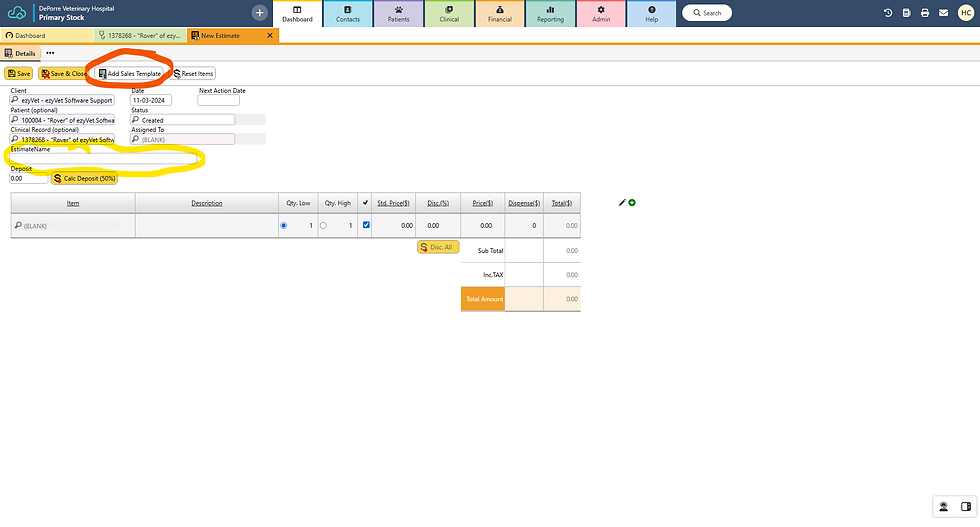Click the Save button

[x=19, y=74]
